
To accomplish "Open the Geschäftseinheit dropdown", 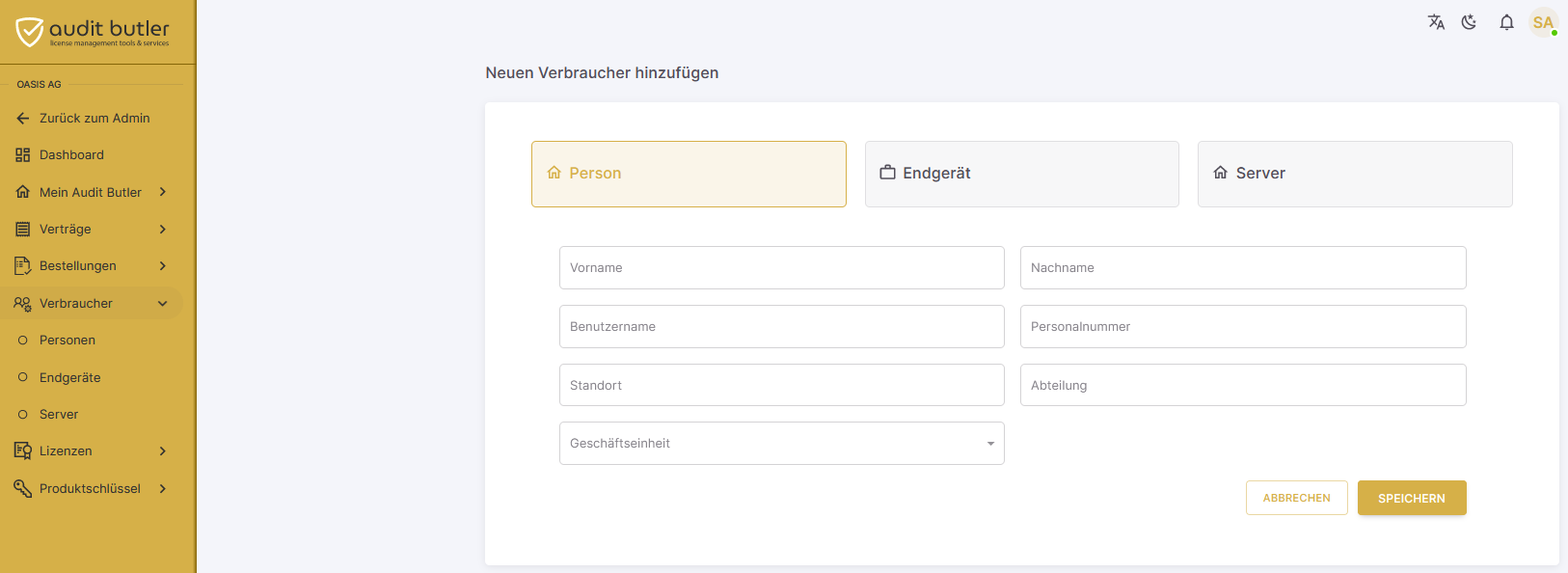I will point(782,444).
